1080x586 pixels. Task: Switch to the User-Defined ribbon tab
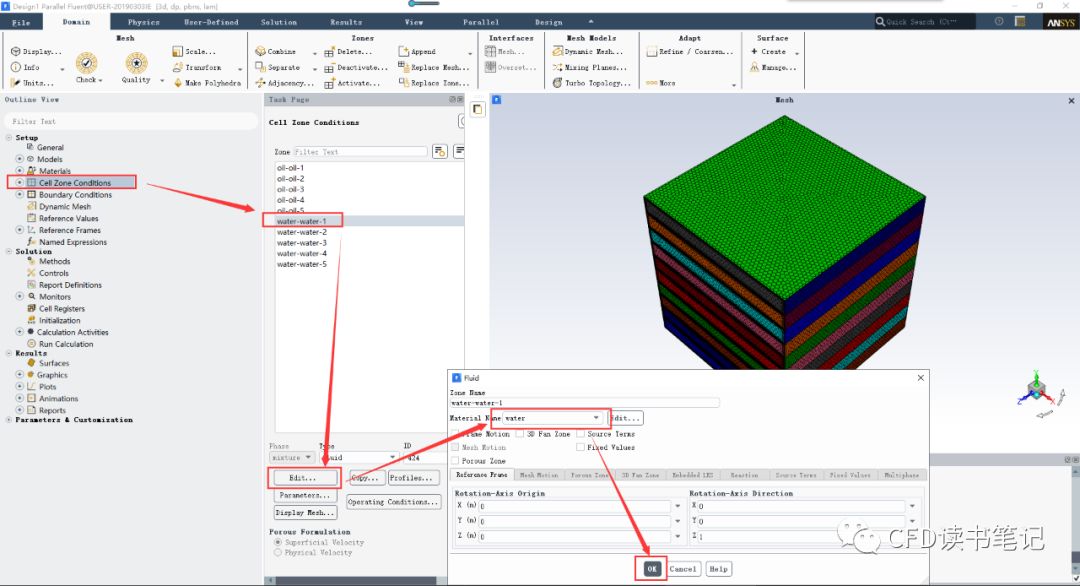pos(211,22)
